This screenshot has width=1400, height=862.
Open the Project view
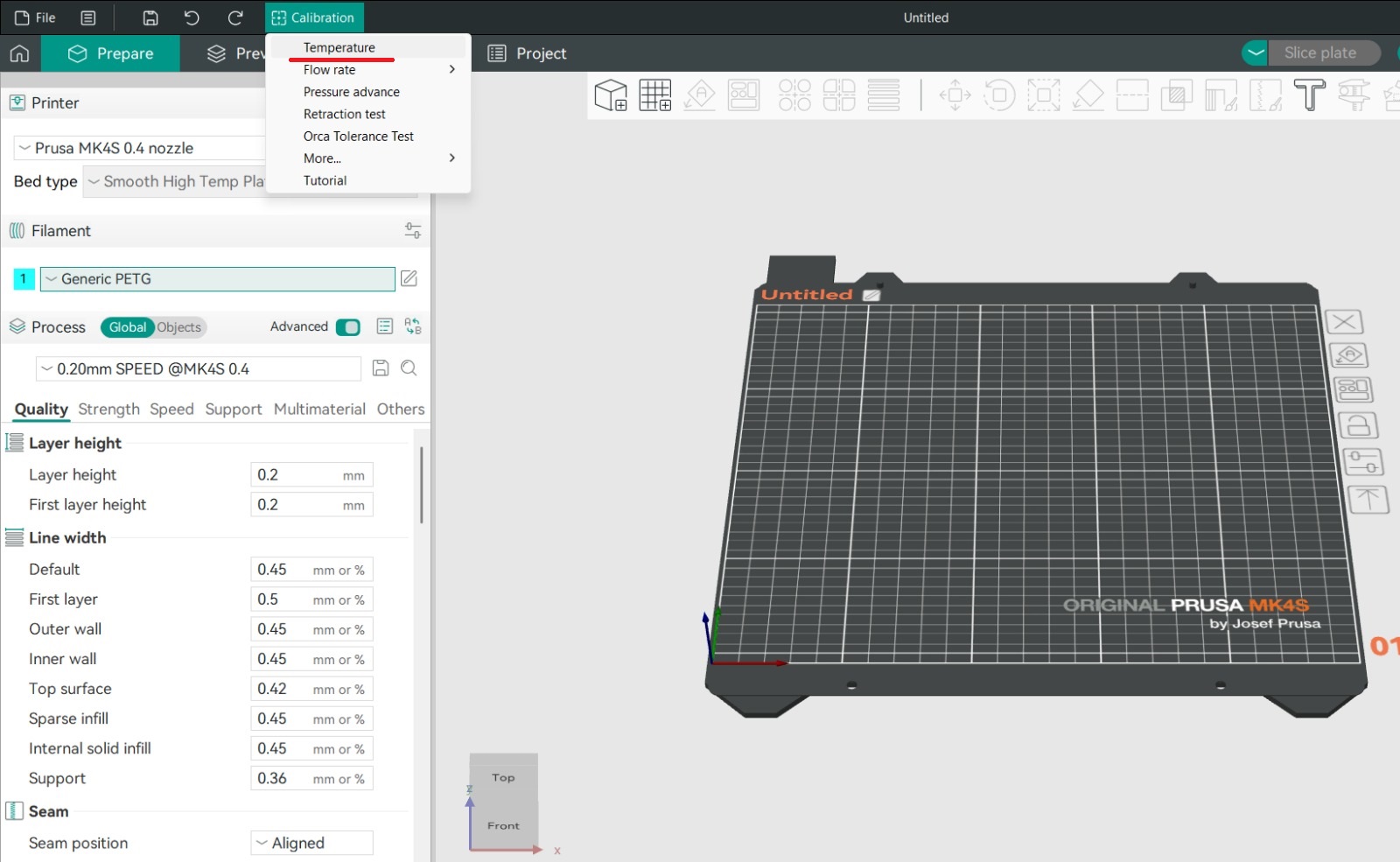527,53
